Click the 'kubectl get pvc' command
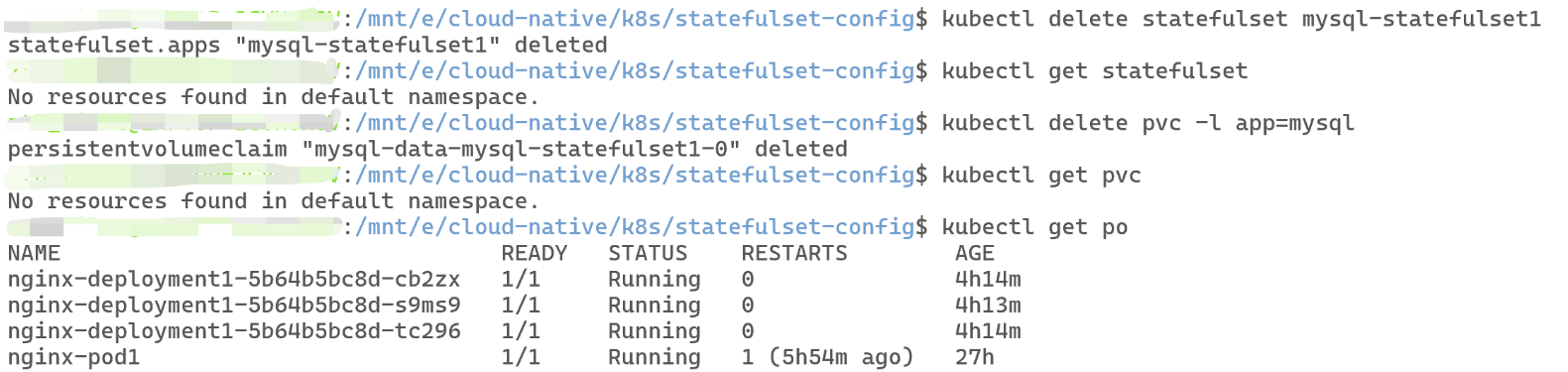 click(x=1041, y=176)
